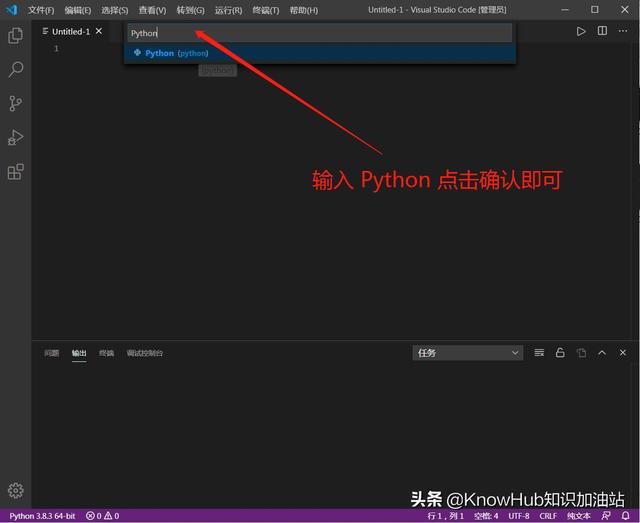Click the VS Code logo in title bar
The image size is (640, 523).
pyautogui.click(x=11, y=10)
